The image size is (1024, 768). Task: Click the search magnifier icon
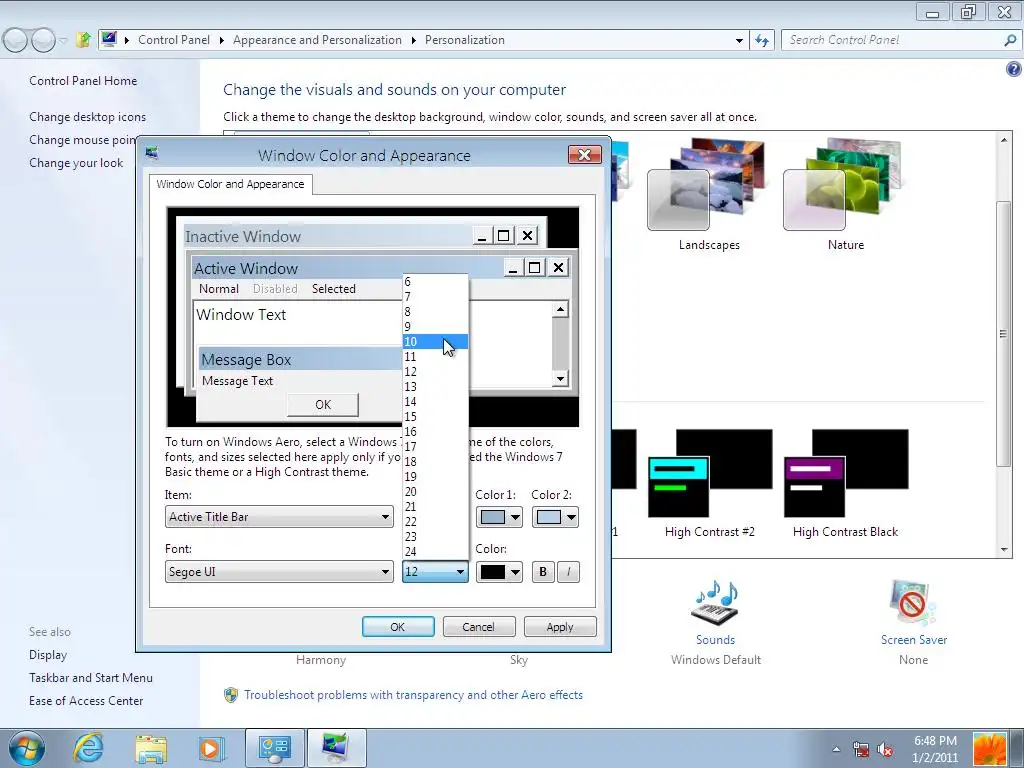[1010, 40]
